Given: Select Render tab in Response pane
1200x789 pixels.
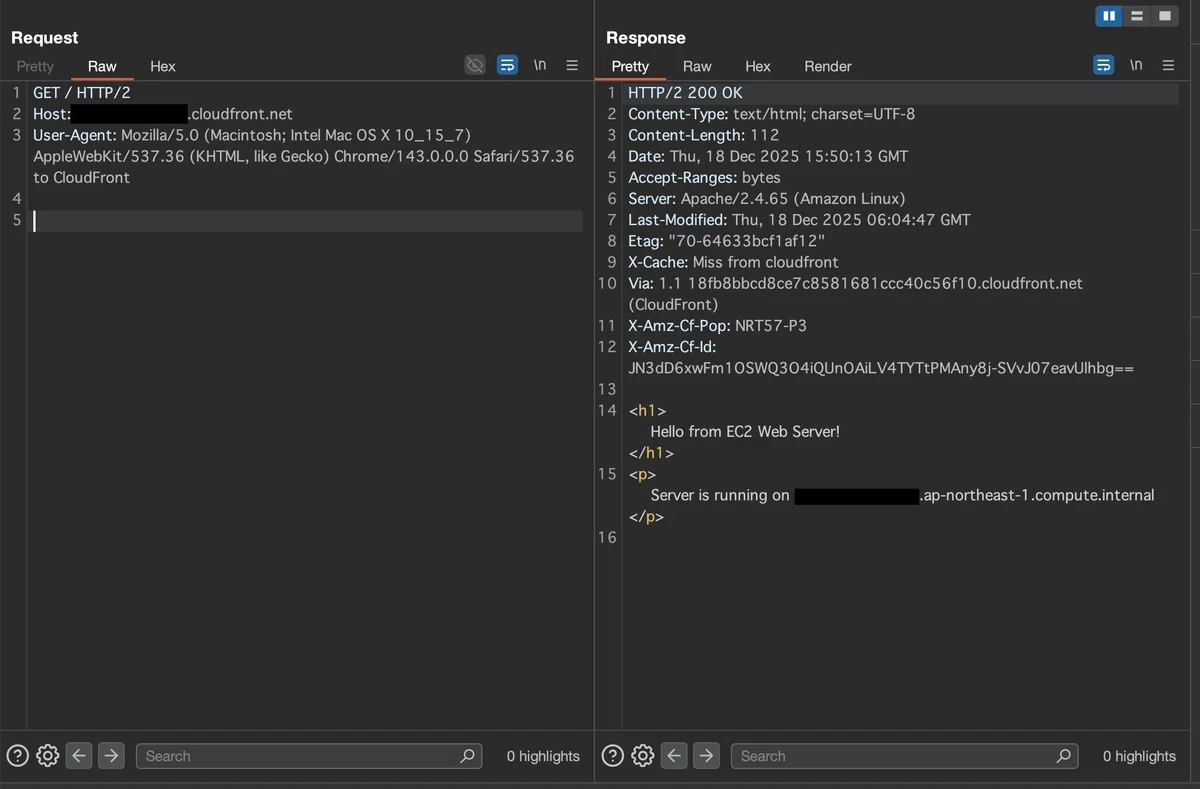Looking at the screenshot, I should (x=828, y=66).
